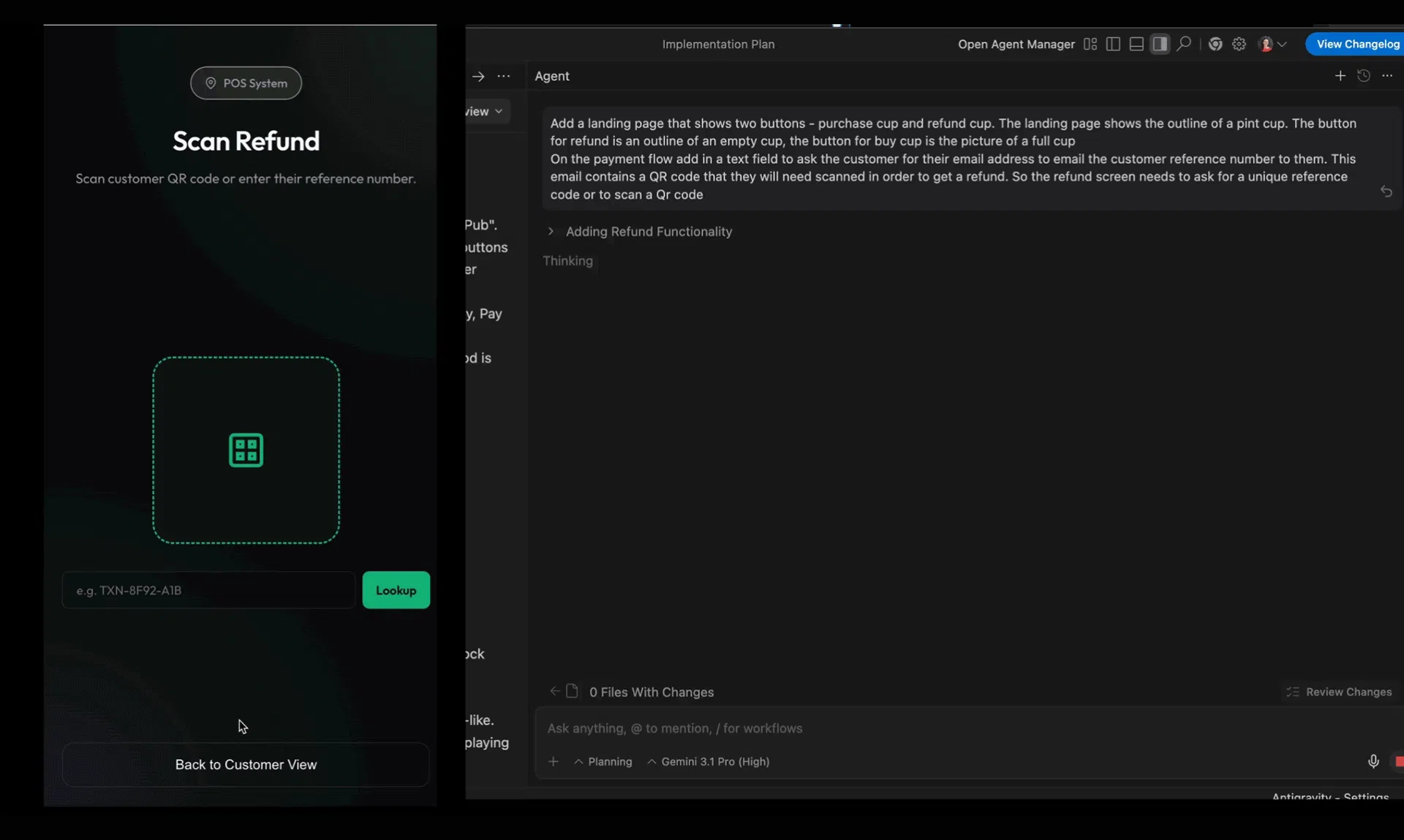Toggle the right agent side panel
1404x840 pixels.
tap(1160, 44)
